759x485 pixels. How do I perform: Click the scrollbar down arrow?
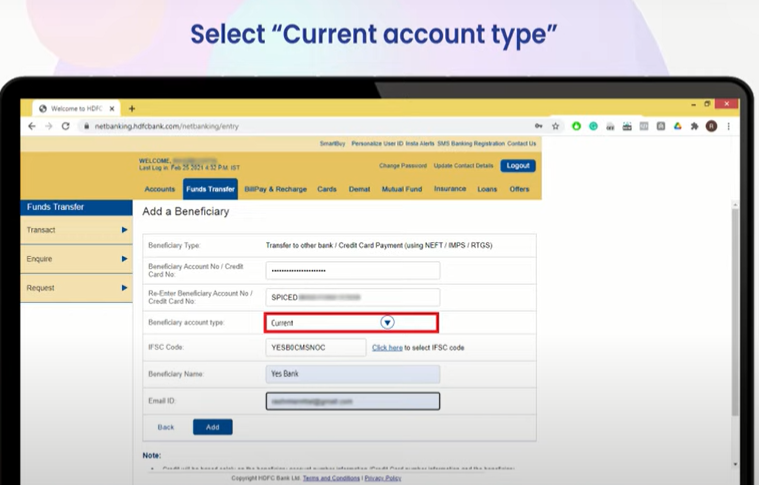click(735, 464)
